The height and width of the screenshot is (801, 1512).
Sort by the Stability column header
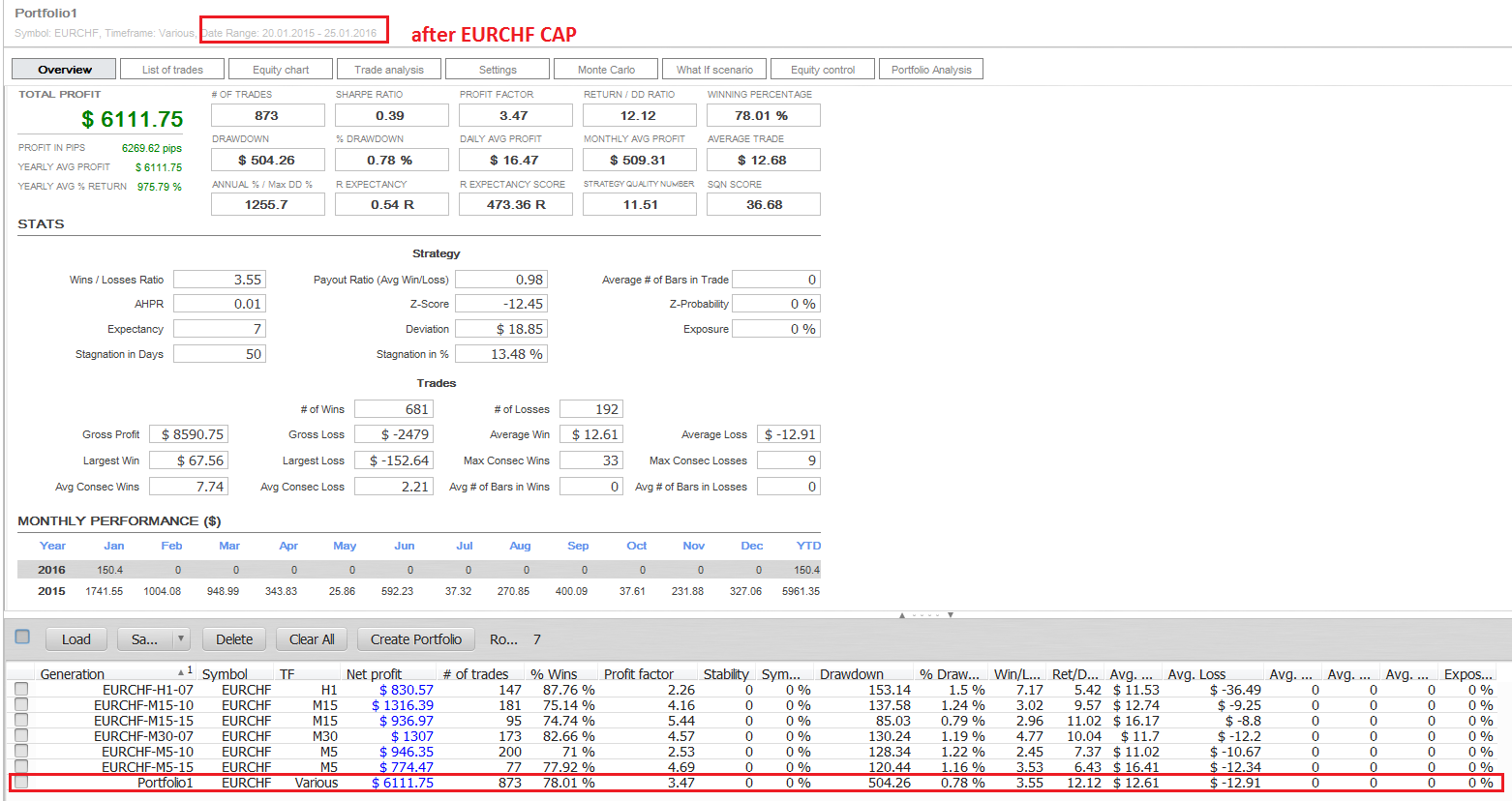pyautogui.click(x=726, y=673)
